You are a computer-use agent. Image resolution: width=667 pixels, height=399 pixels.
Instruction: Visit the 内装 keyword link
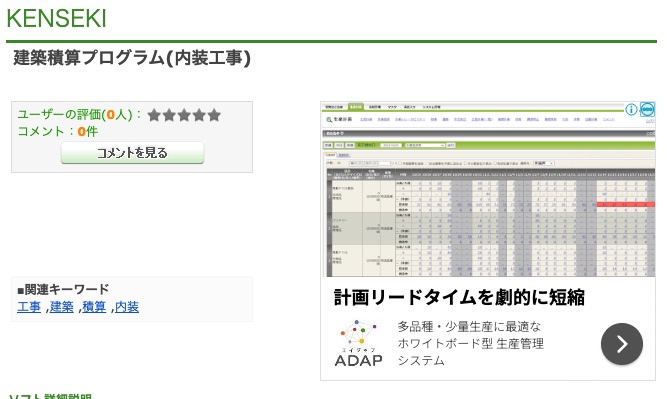(x=127, y=307)
